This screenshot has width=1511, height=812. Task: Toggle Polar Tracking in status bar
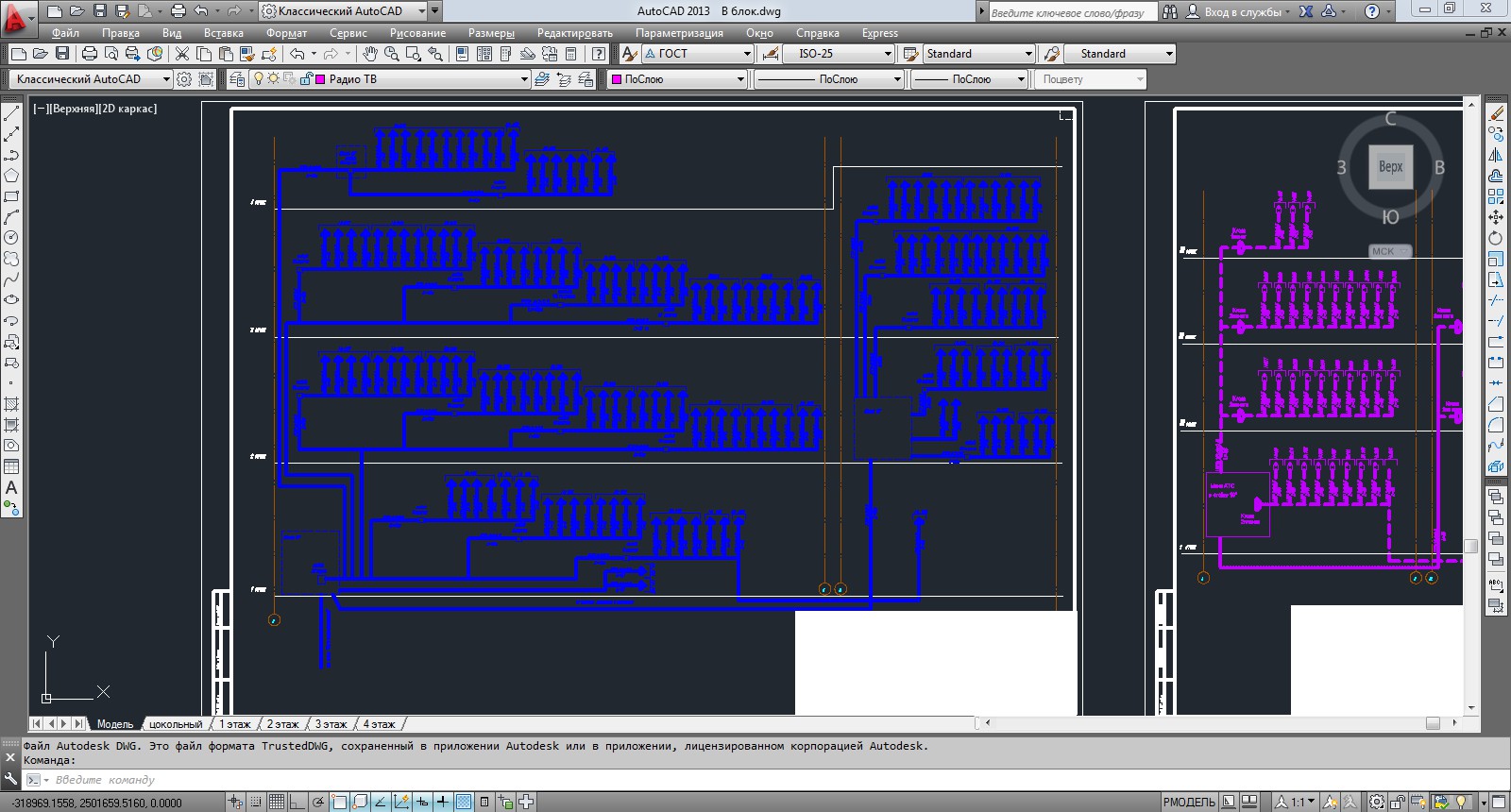pyautogui.click(x=318, y=803)
